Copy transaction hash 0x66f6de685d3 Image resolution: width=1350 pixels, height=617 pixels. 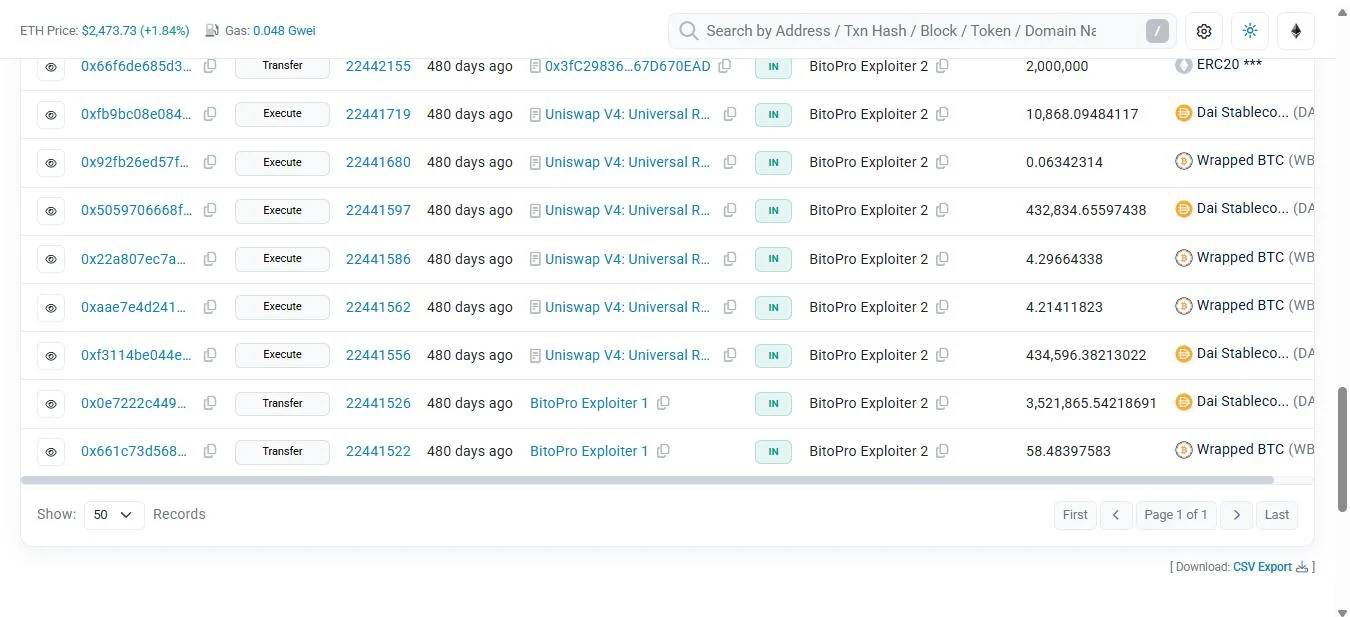tap(210, 66)
